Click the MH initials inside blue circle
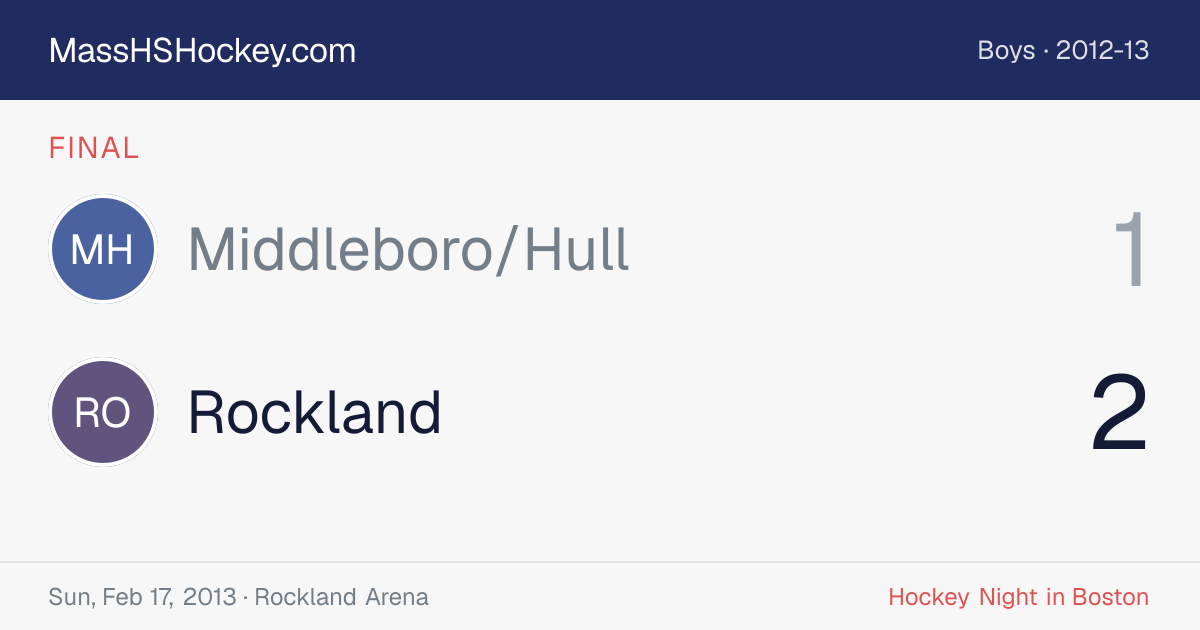Image resolution: width=1200 pixels, height=630 pixels. 103,250
